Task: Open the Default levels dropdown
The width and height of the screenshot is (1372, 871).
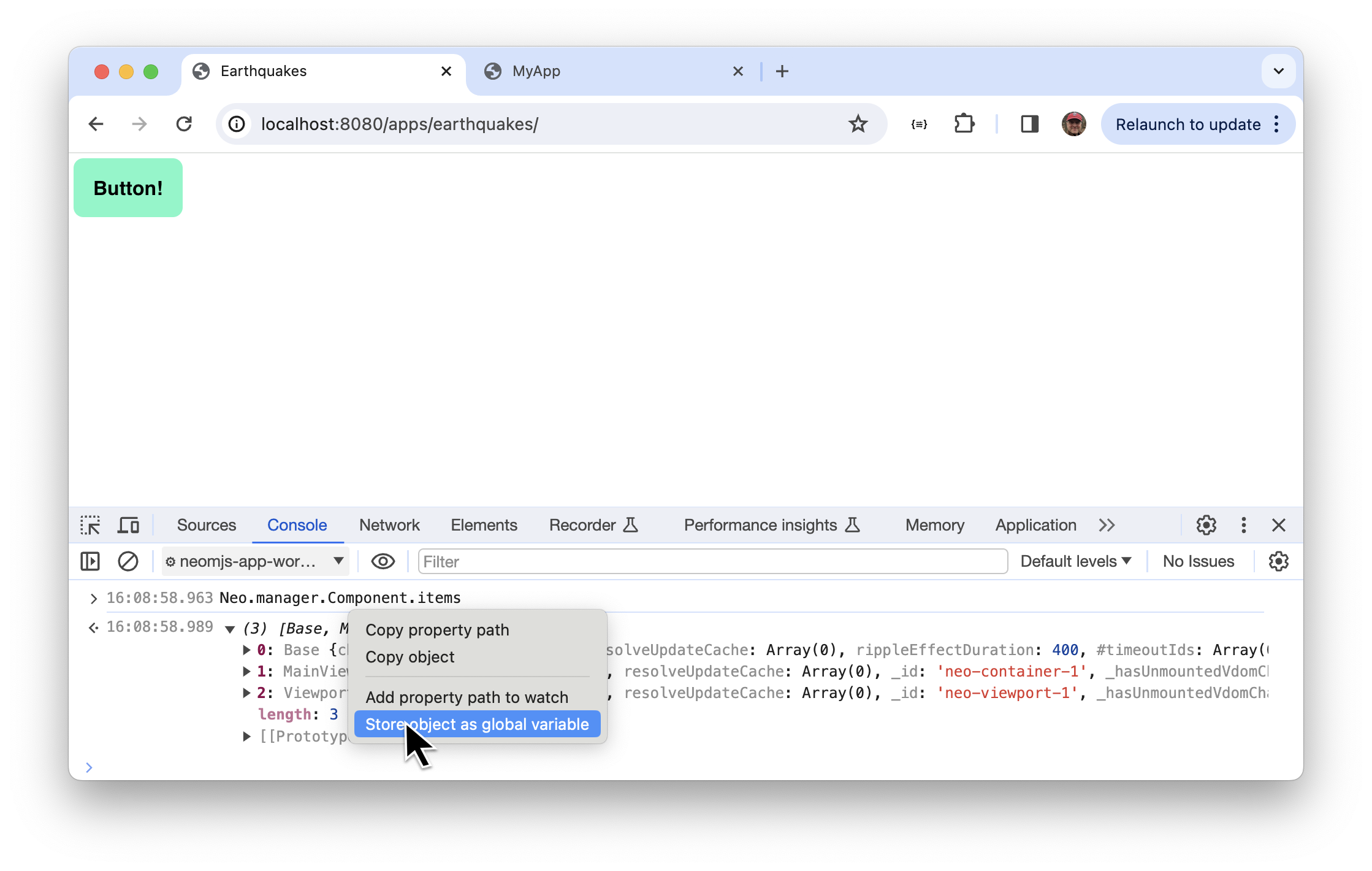Action: [x=1075, y=561]
